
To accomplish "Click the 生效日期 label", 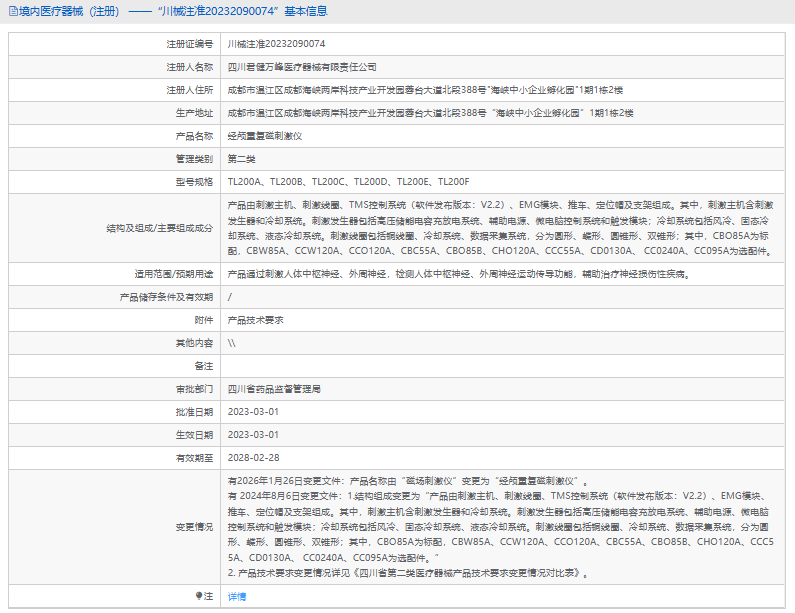I will coord(194,435).
